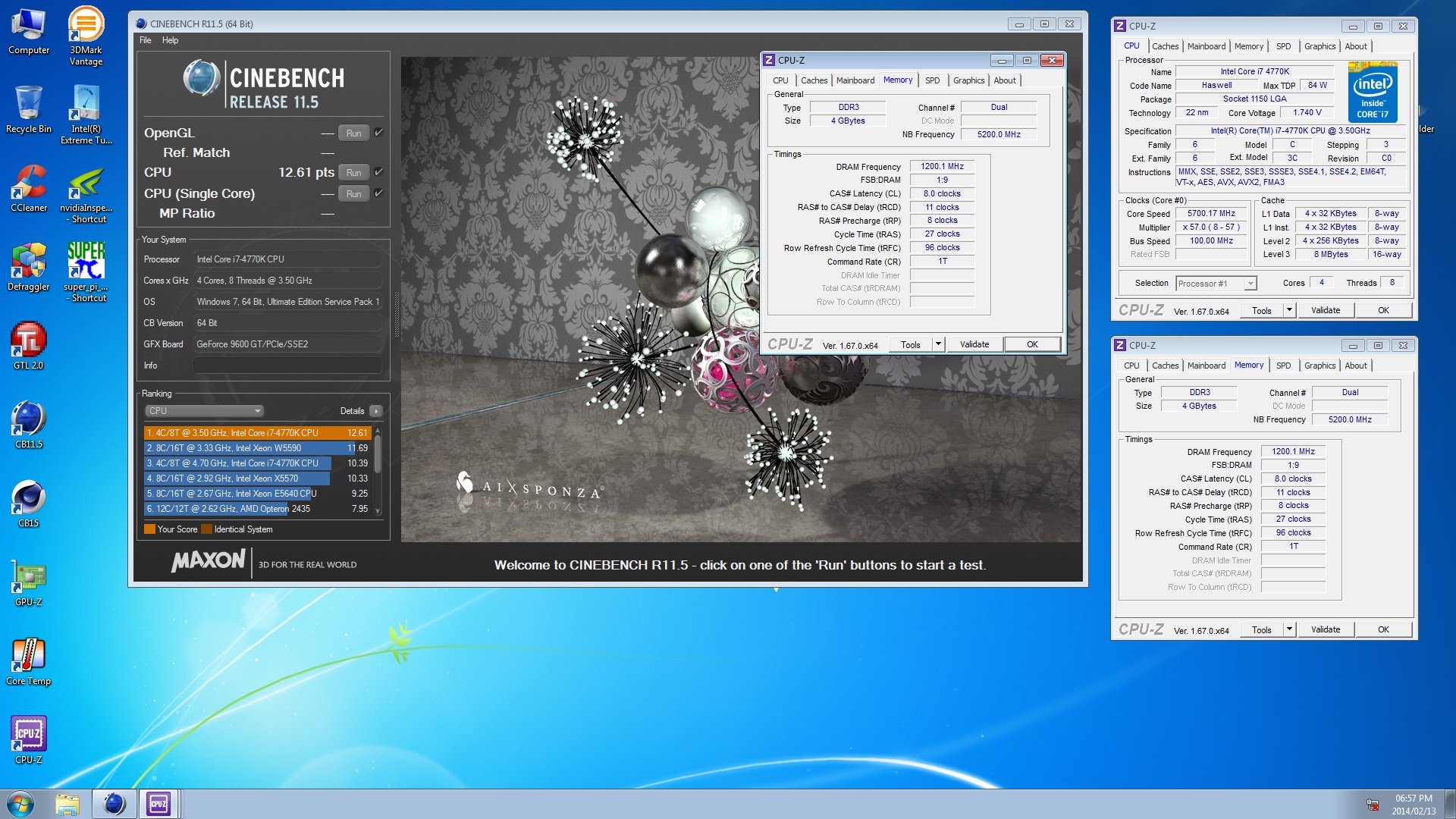
Task: Click the Show desktop strip
Action: coord(1450,804)
